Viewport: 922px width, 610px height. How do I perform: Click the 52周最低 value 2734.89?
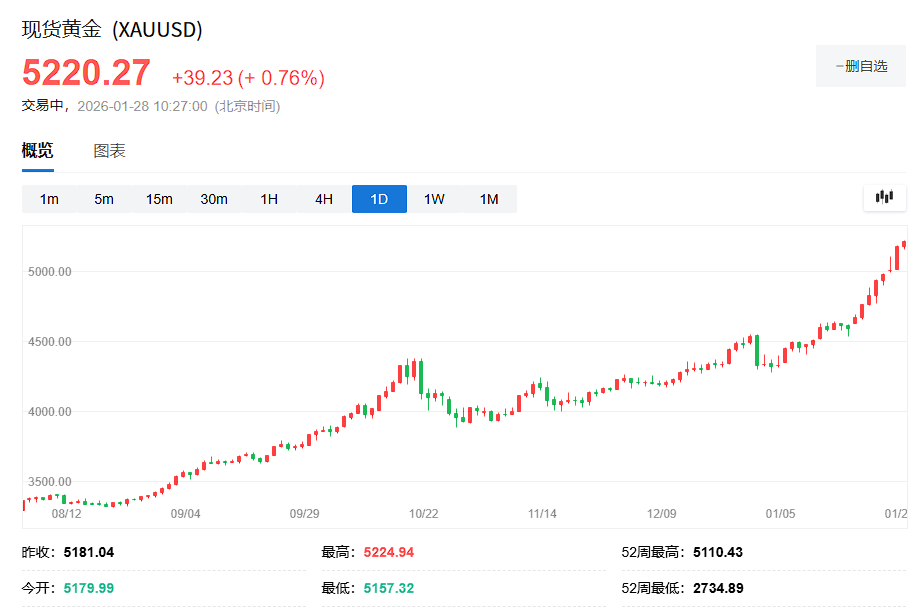point(718,587)
